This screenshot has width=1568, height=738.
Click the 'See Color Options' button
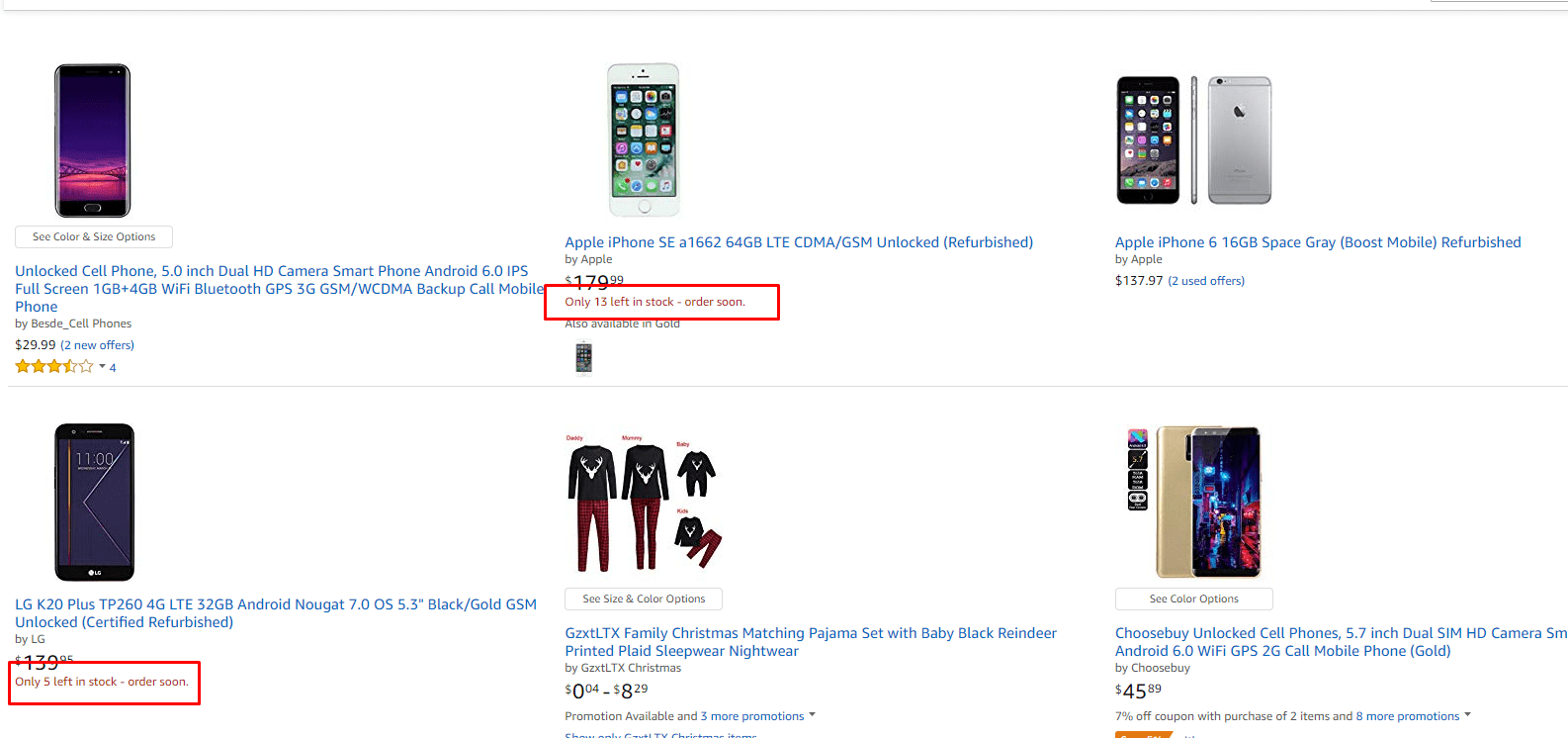(x=1193, y=599)
